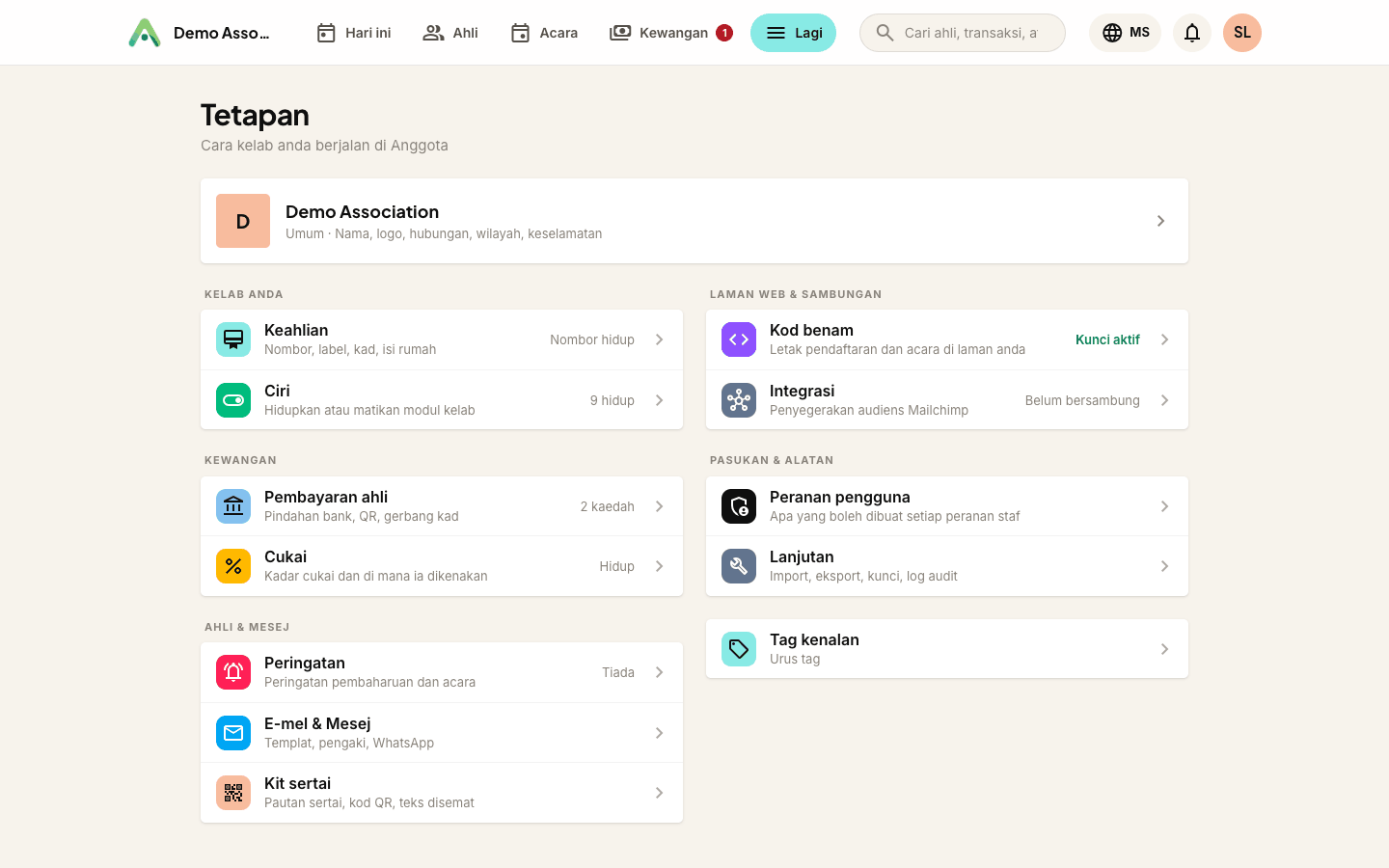The image size is (1389, 868).
Task: Open the Ahli navigation tab
Action: click(450, 33)
